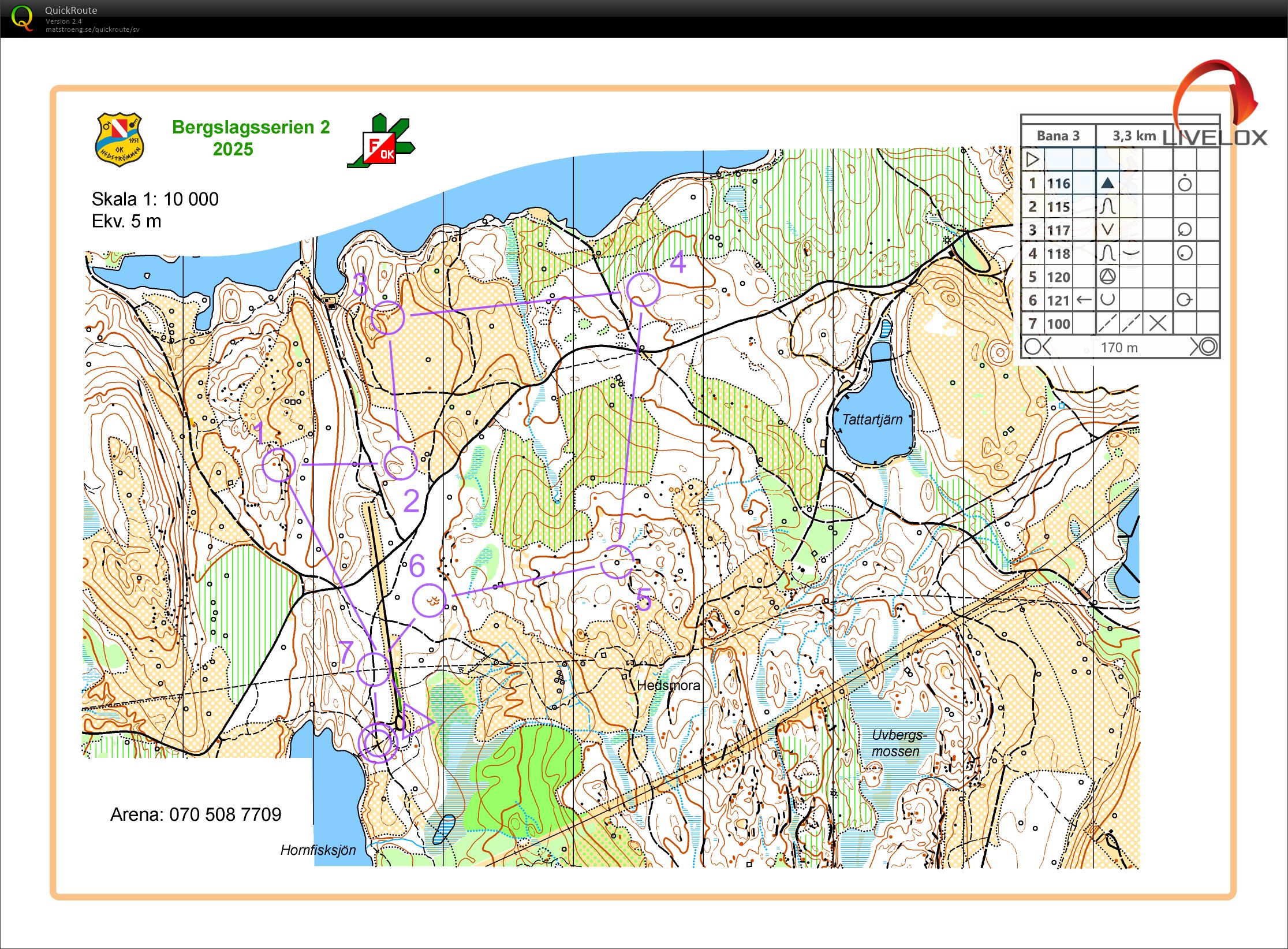The height and width of the screenshot is (949, 1288).
Task: Click the Arena: 070 508 7709 text
Action: [x=196, y=814]
